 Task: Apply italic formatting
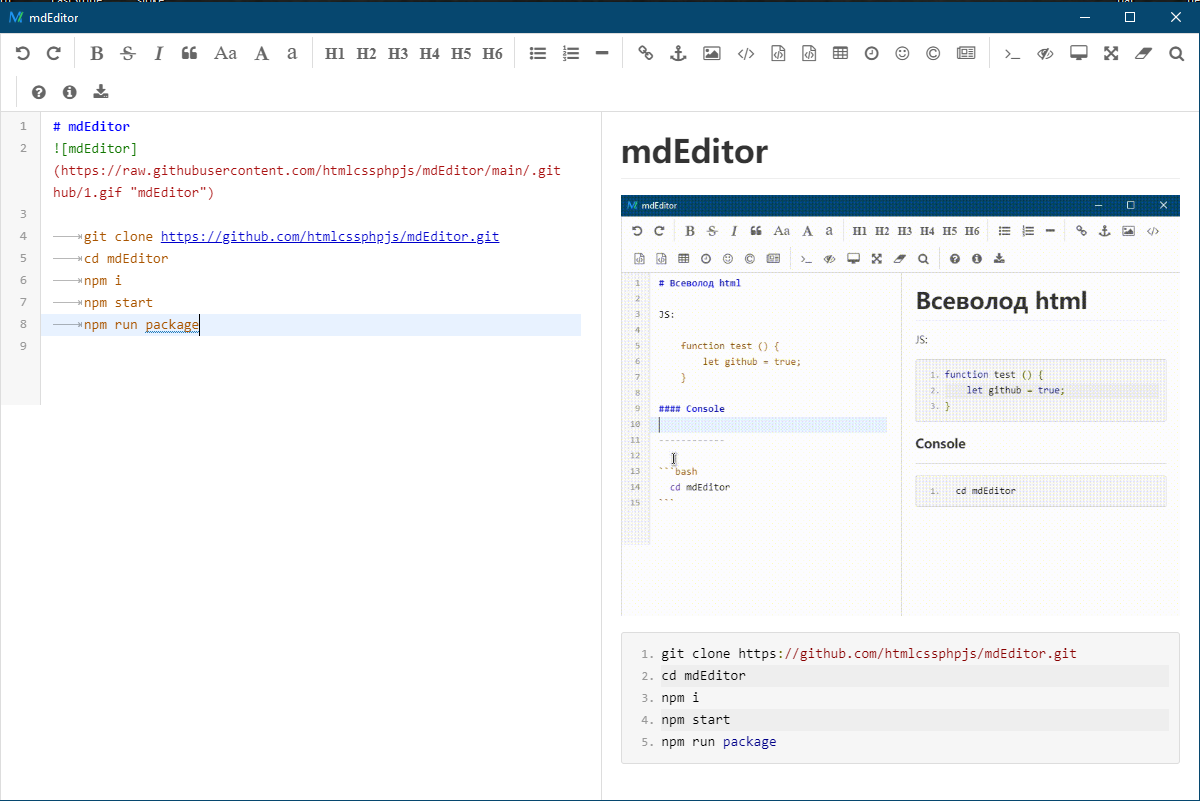coord(158,54)
